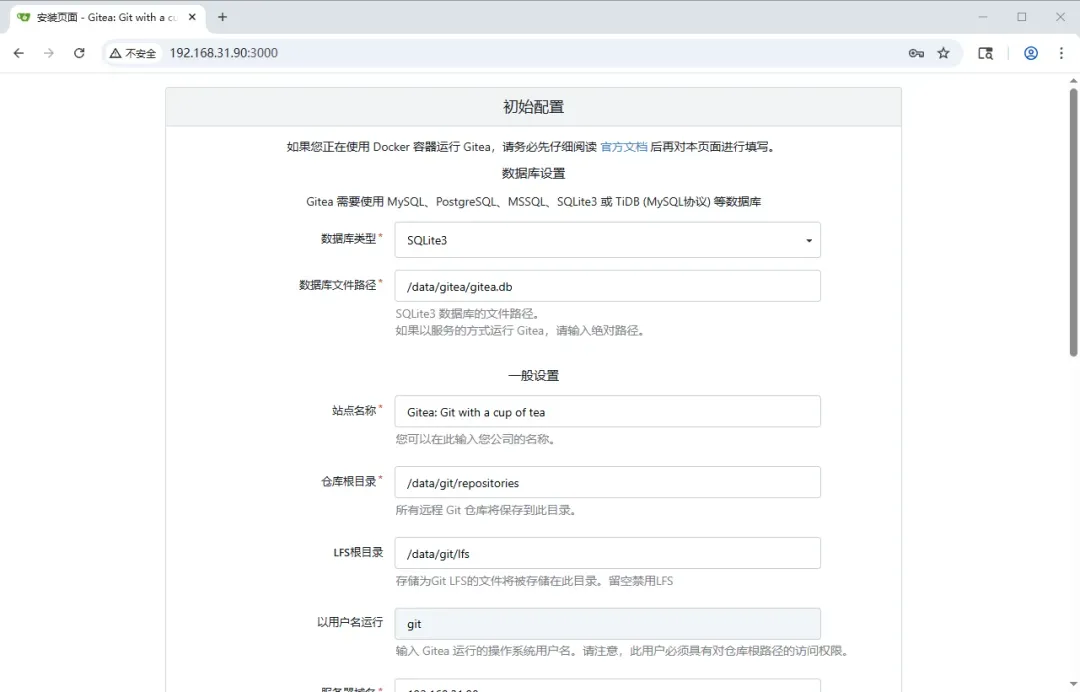Open the 不安全 site security warning
This screenshot has width=1080, height=692.
[x=133, y=53]
